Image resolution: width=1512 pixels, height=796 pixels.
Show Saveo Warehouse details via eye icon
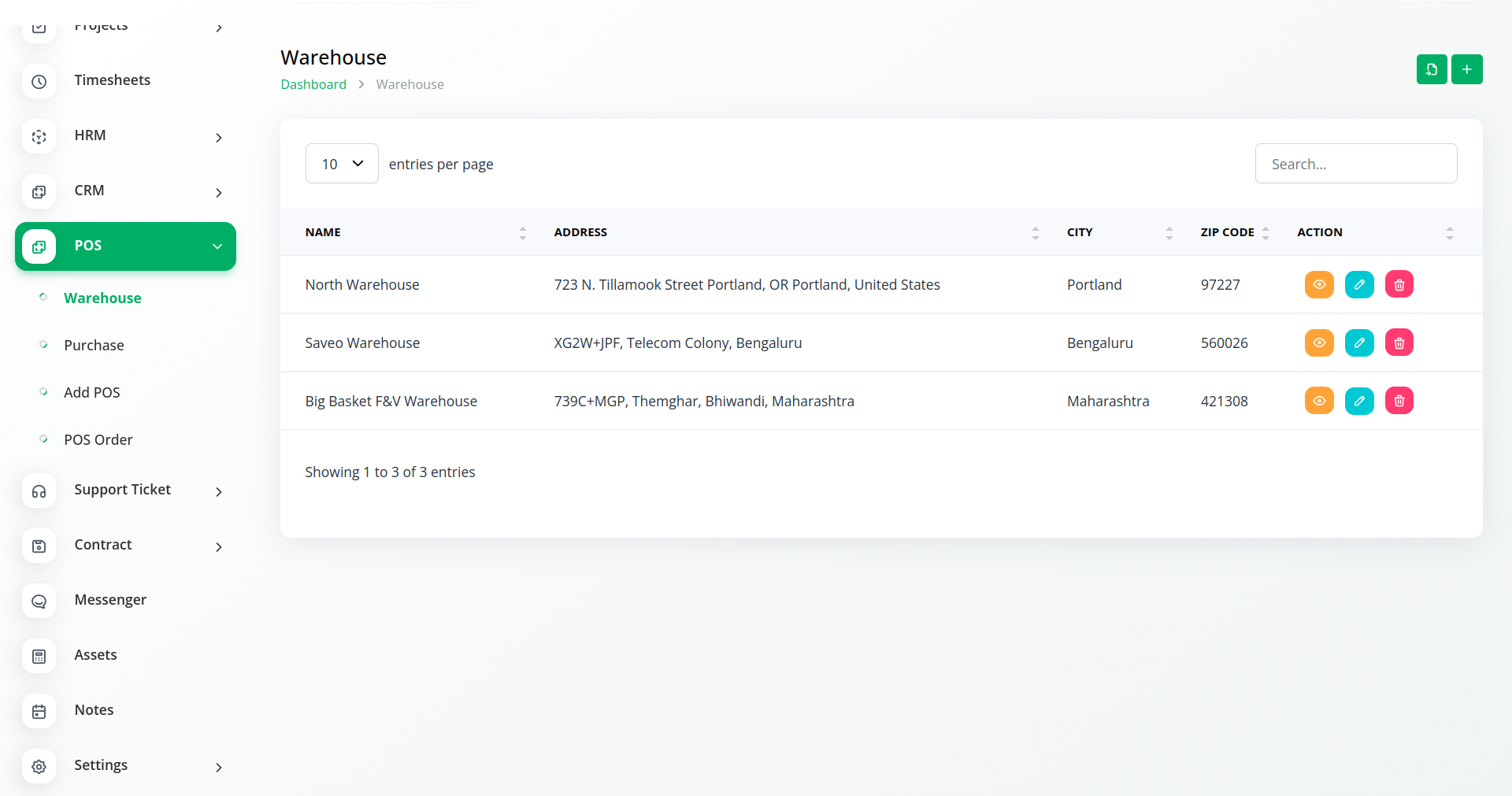point(1318,342)
